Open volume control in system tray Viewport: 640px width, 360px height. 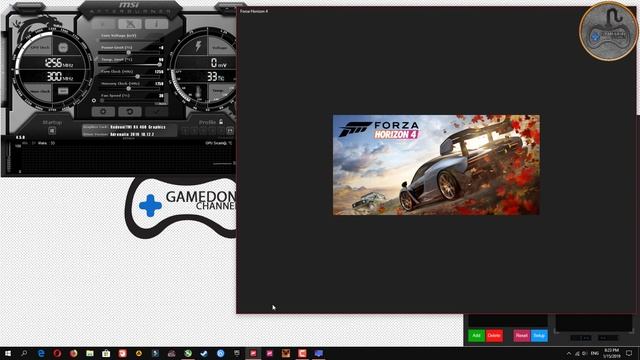pyautogui.click(x=585, y=353)
